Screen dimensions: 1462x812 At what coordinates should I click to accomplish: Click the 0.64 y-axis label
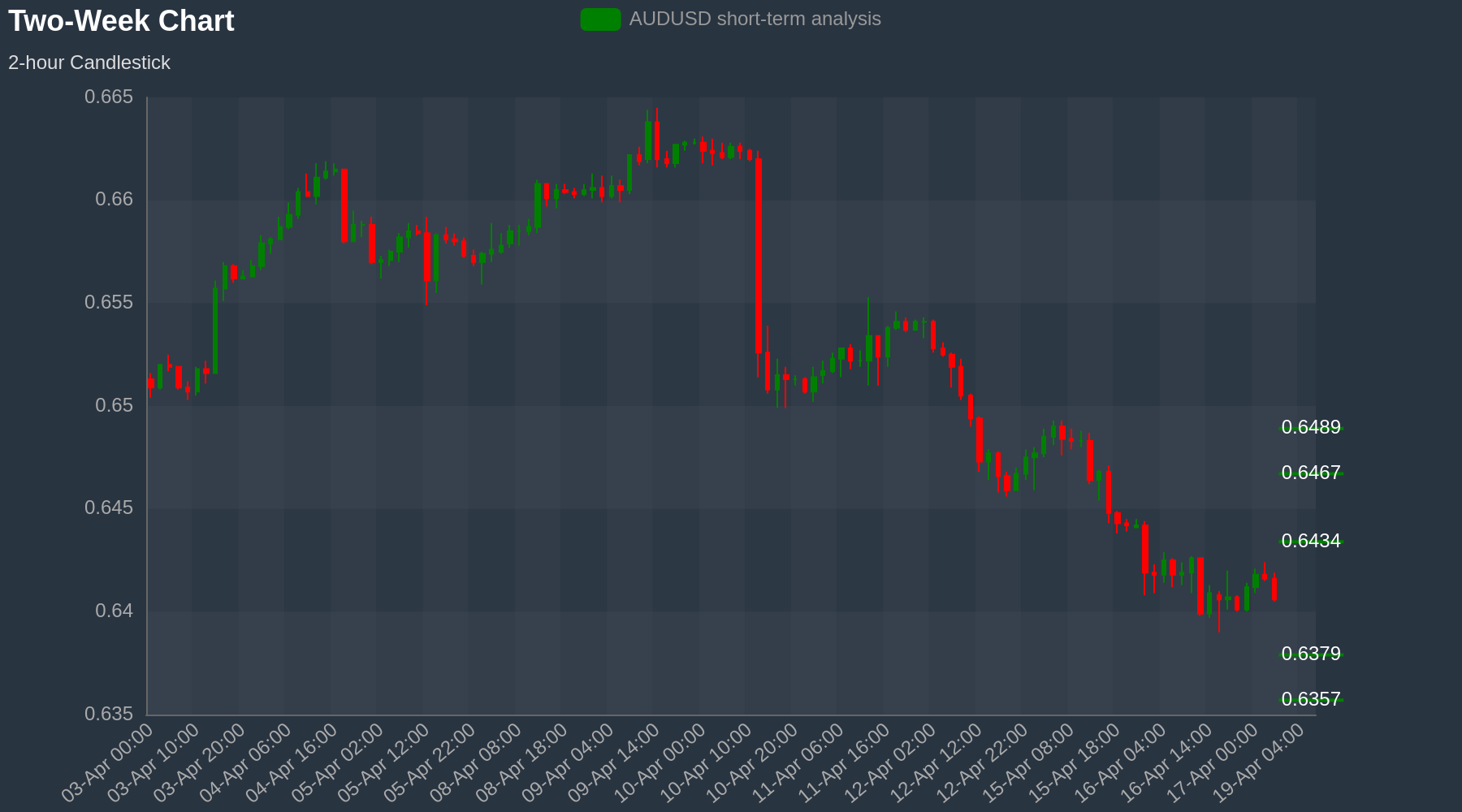click(115, 611)
